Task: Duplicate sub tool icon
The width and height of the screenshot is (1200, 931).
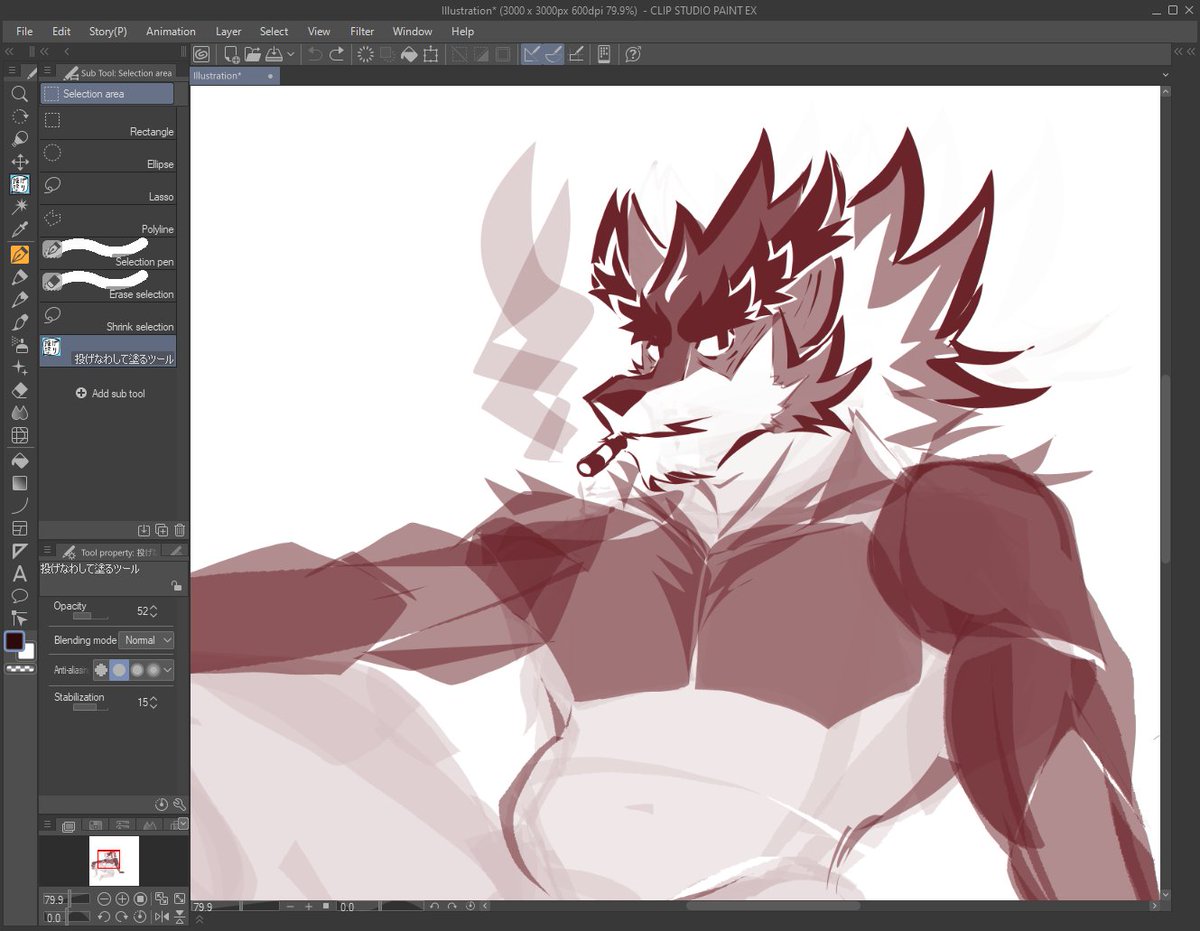Action: point(161,530)
